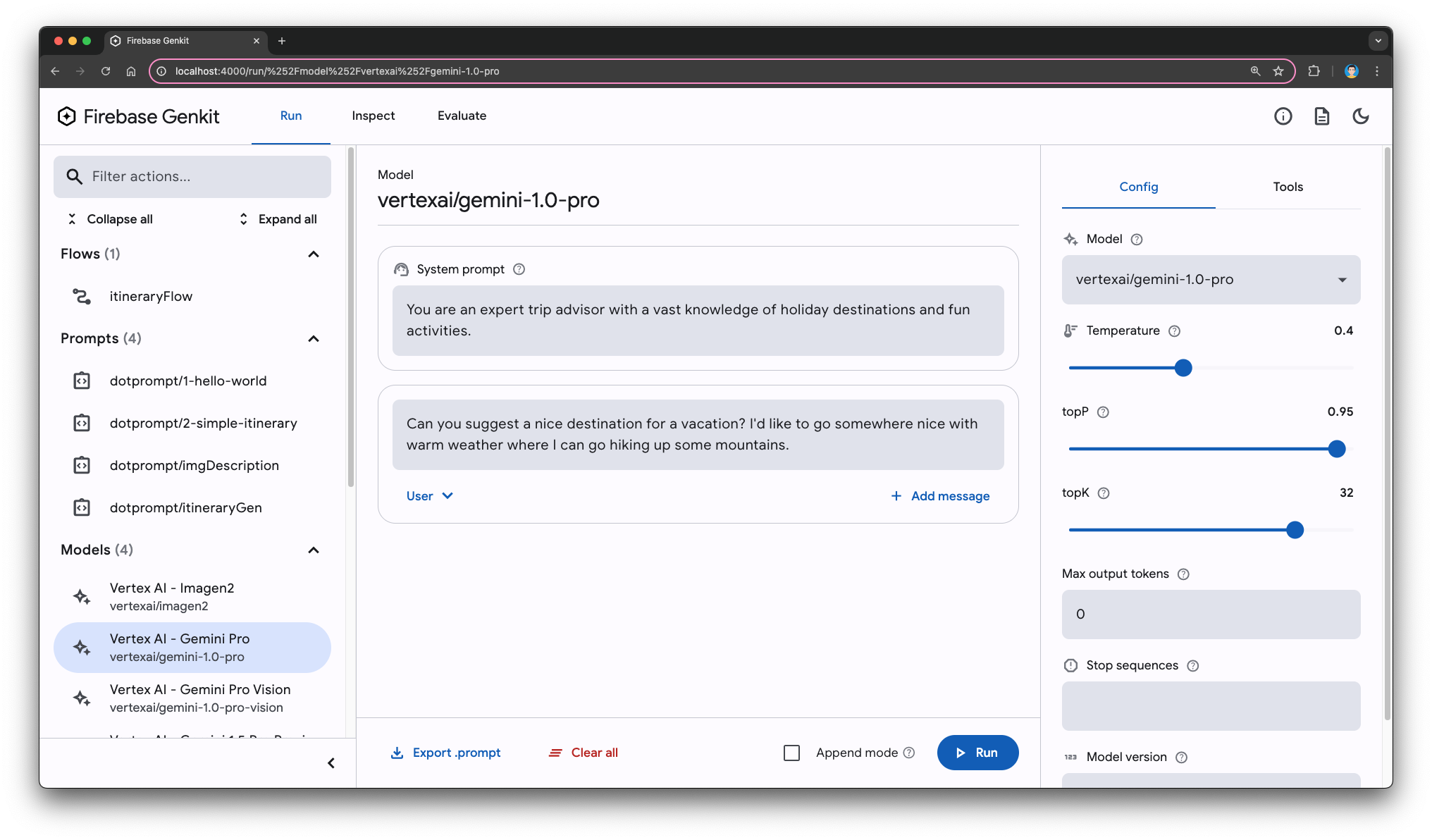The height and width of the screenshot is (840, 1432).
Task: Expand the Models section
Action: pos(315,549)
